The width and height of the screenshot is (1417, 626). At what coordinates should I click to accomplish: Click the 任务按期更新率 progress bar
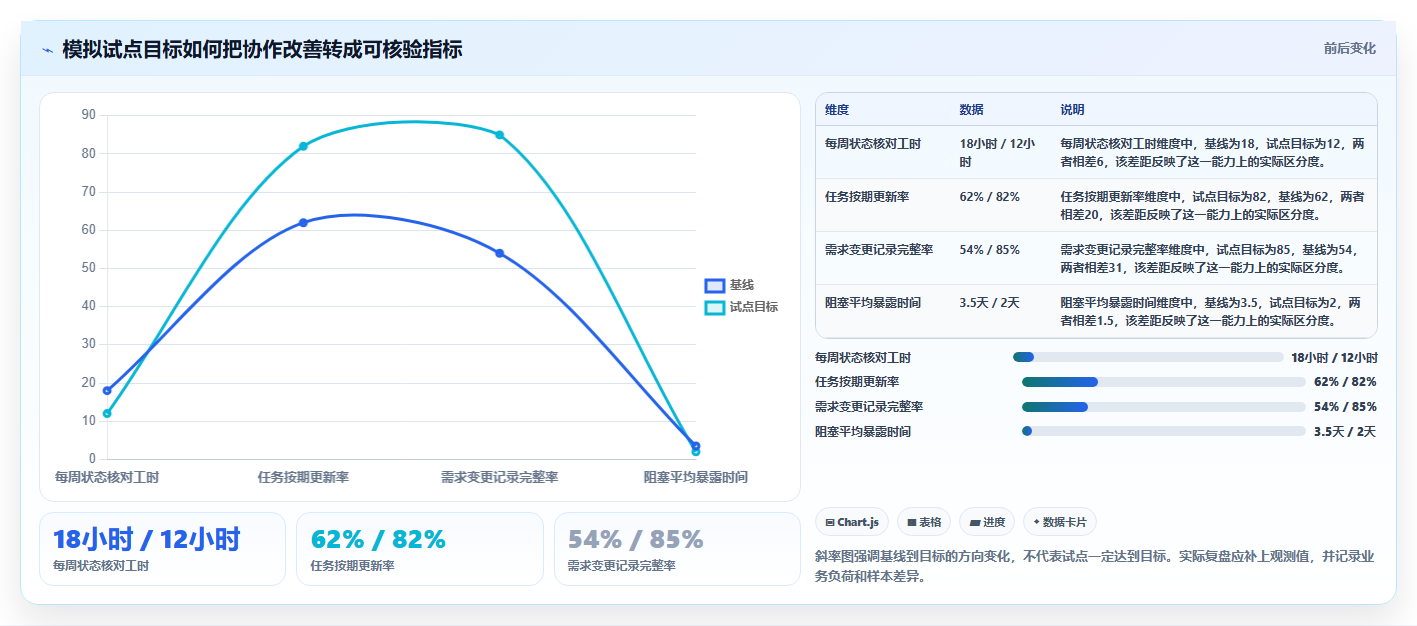1163,382
